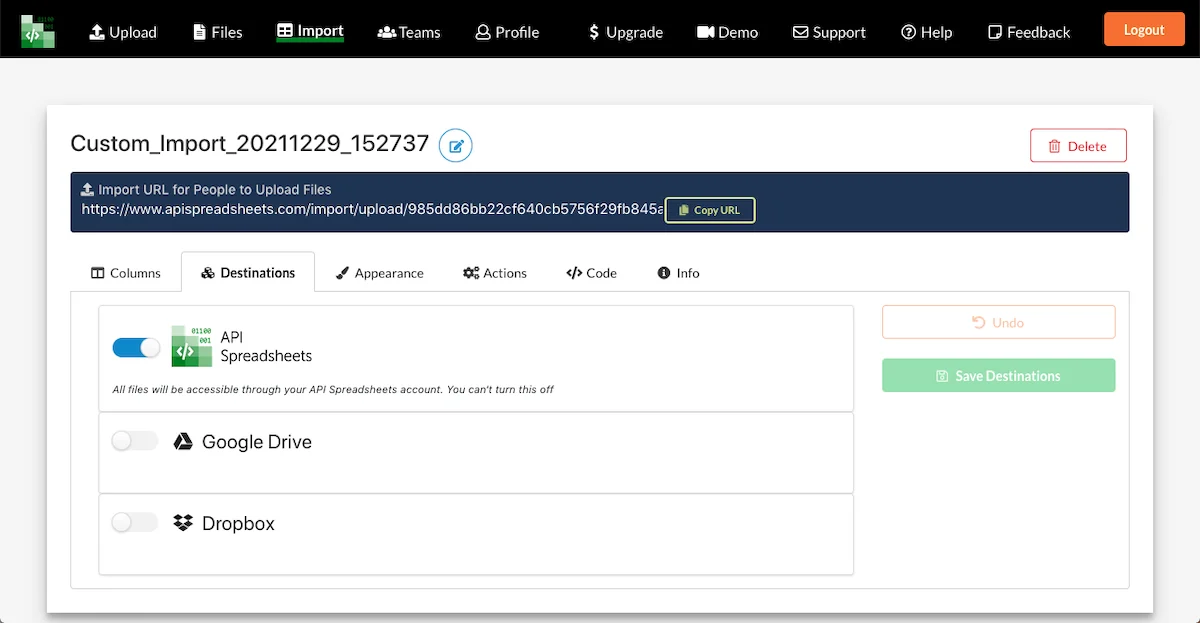The width and height of the screenshot is (1200, 623).
Task: Click the Google Drive logo icon
Action: point(183,442)
